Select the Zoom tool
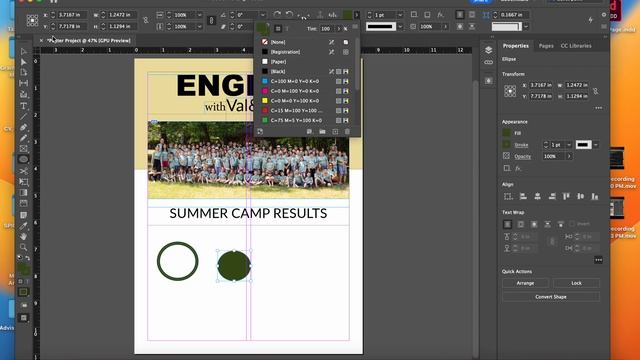 [23, 247]
